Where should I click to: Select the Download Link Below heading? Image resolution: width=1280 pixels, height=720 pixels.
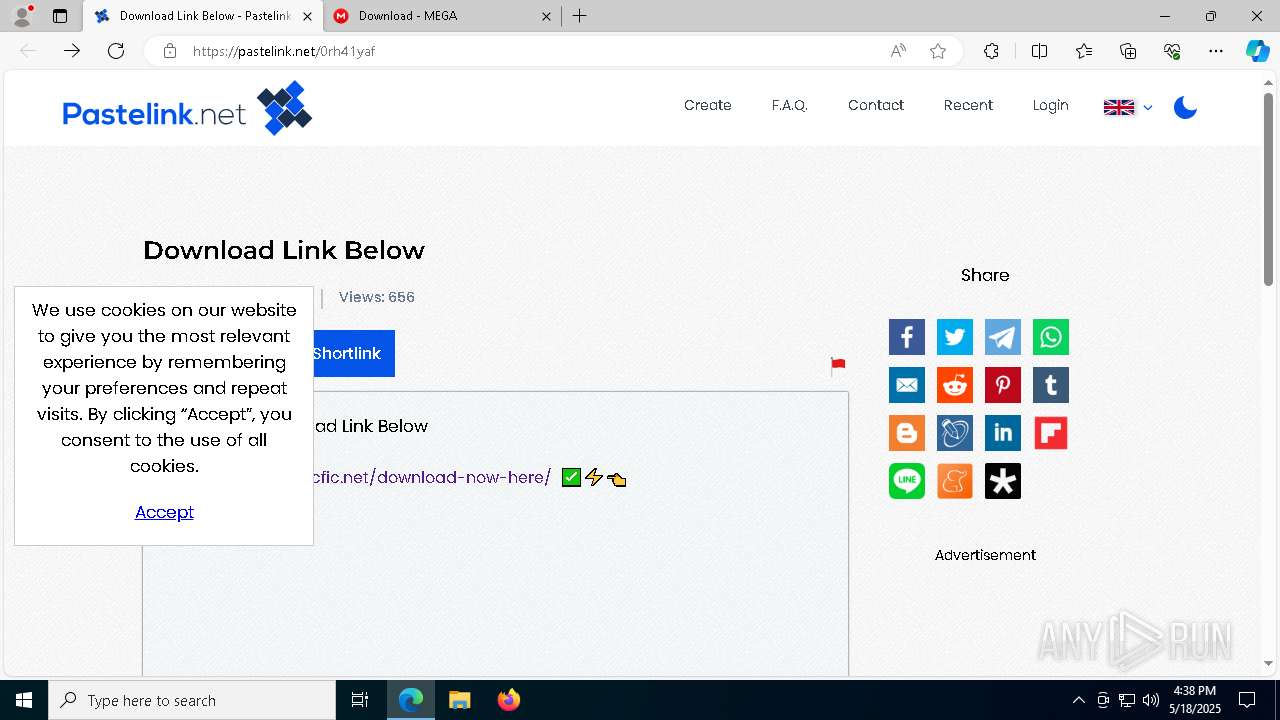284,250
